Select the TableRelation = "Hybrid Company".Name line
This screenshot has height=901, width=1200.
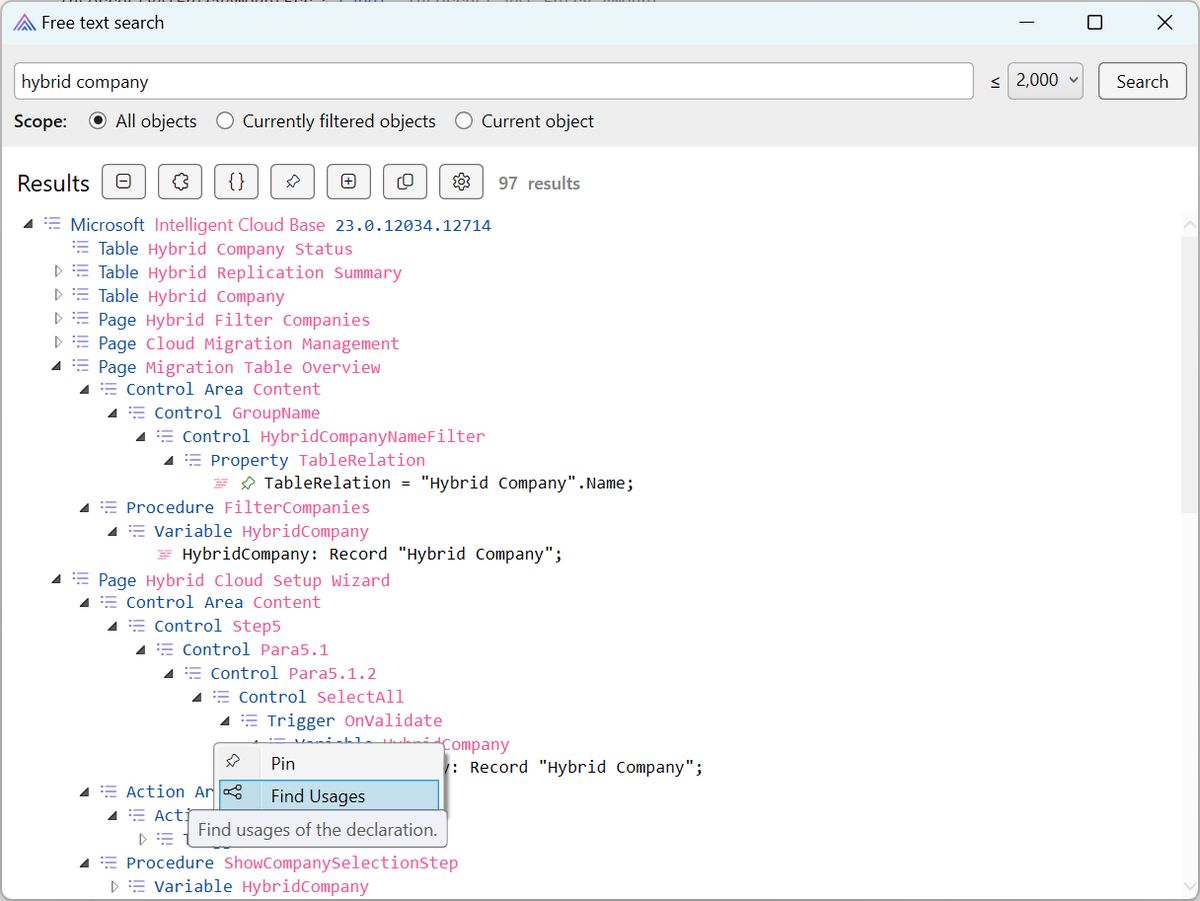(x=449, y=484)
